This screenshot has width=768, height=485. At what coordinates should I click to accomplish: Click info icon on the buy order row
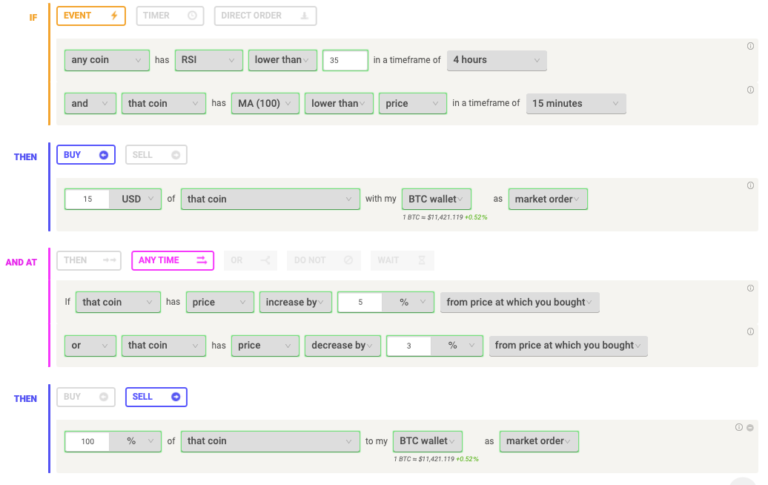750,185
